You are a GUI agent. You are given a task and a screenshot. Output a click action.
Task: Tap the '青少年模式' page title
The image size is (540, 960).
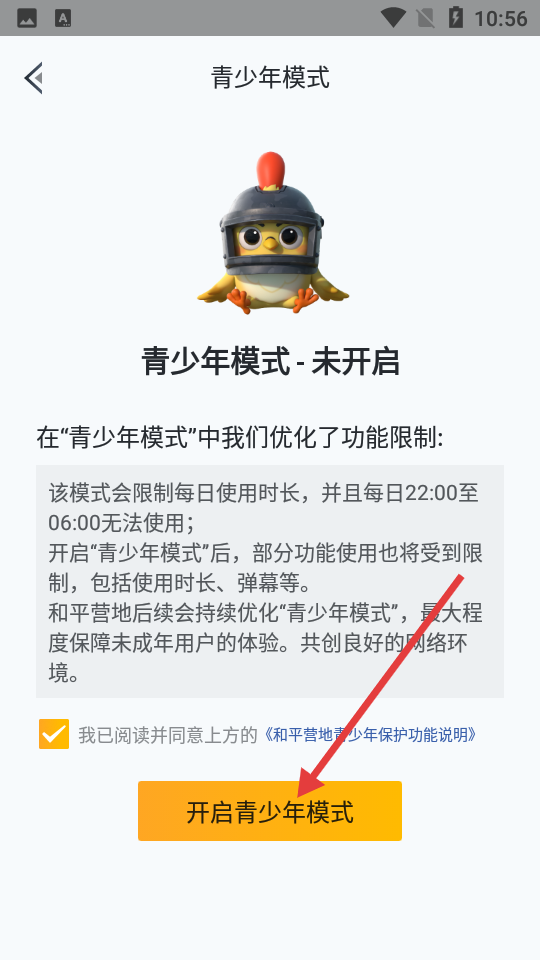pos(270,78)
